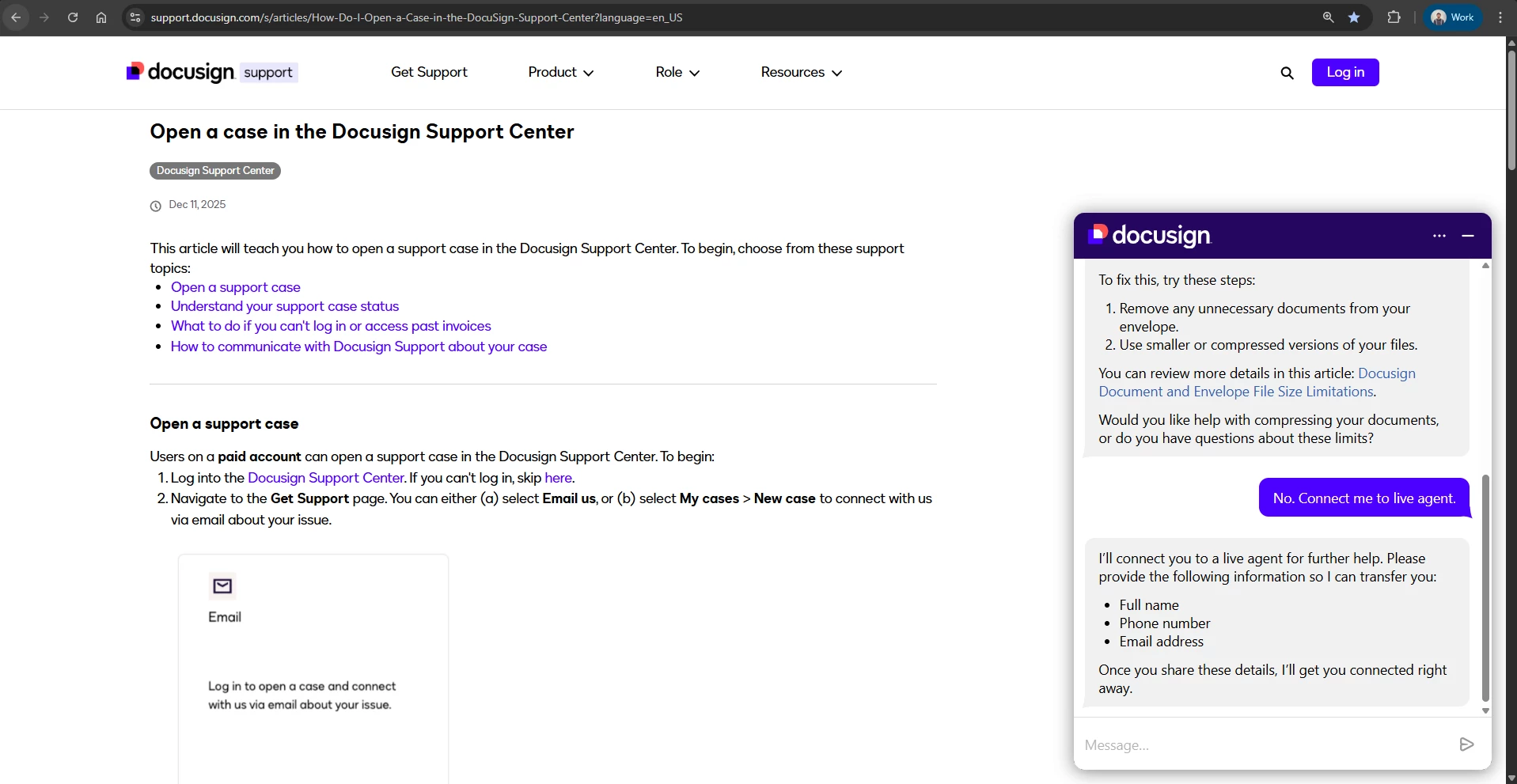
Task: Click the chat scrollbar up arrow
Action: click(x=1485, y=266)
